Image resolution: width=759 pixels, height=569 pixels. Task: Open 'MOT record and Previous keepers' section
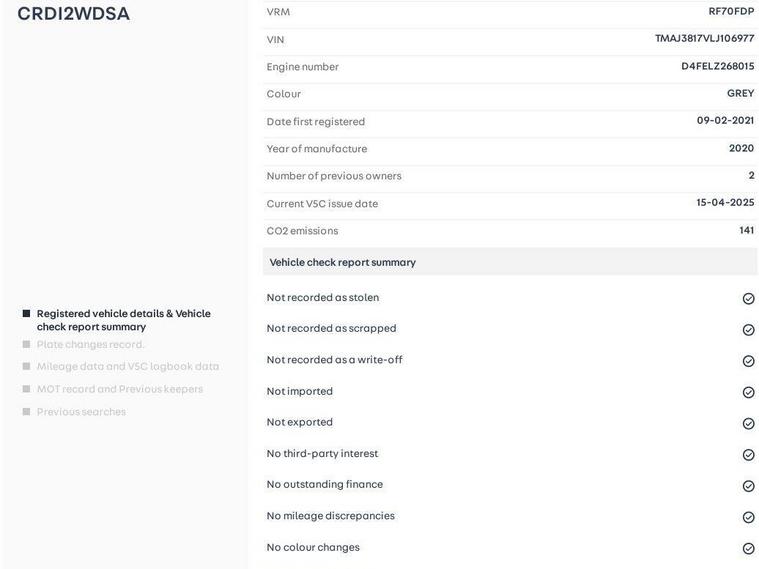click(119, 389)
